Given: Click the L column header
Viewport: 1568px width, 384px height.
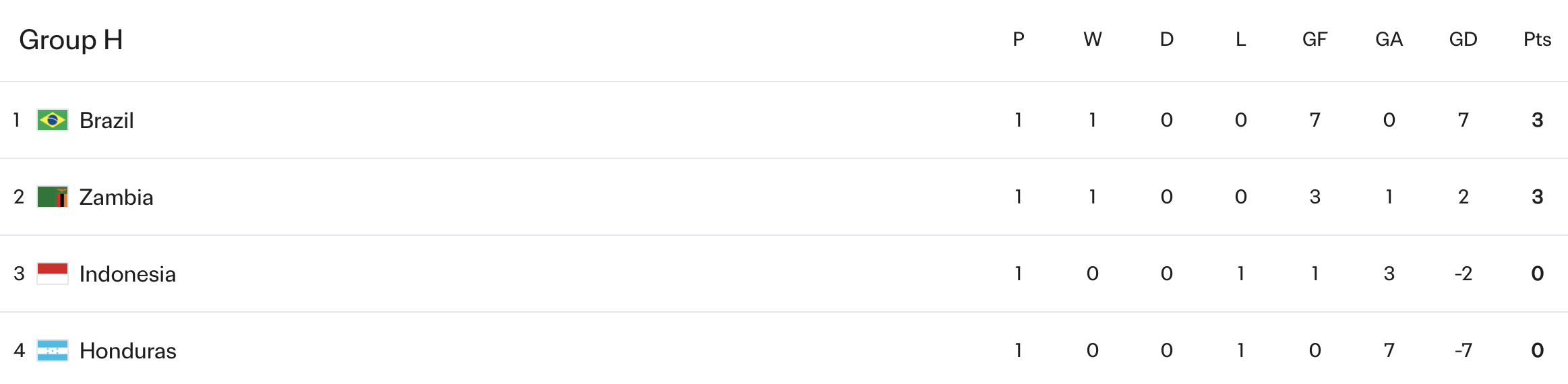Looking at the screenshot, I should tap(1240, 39).
